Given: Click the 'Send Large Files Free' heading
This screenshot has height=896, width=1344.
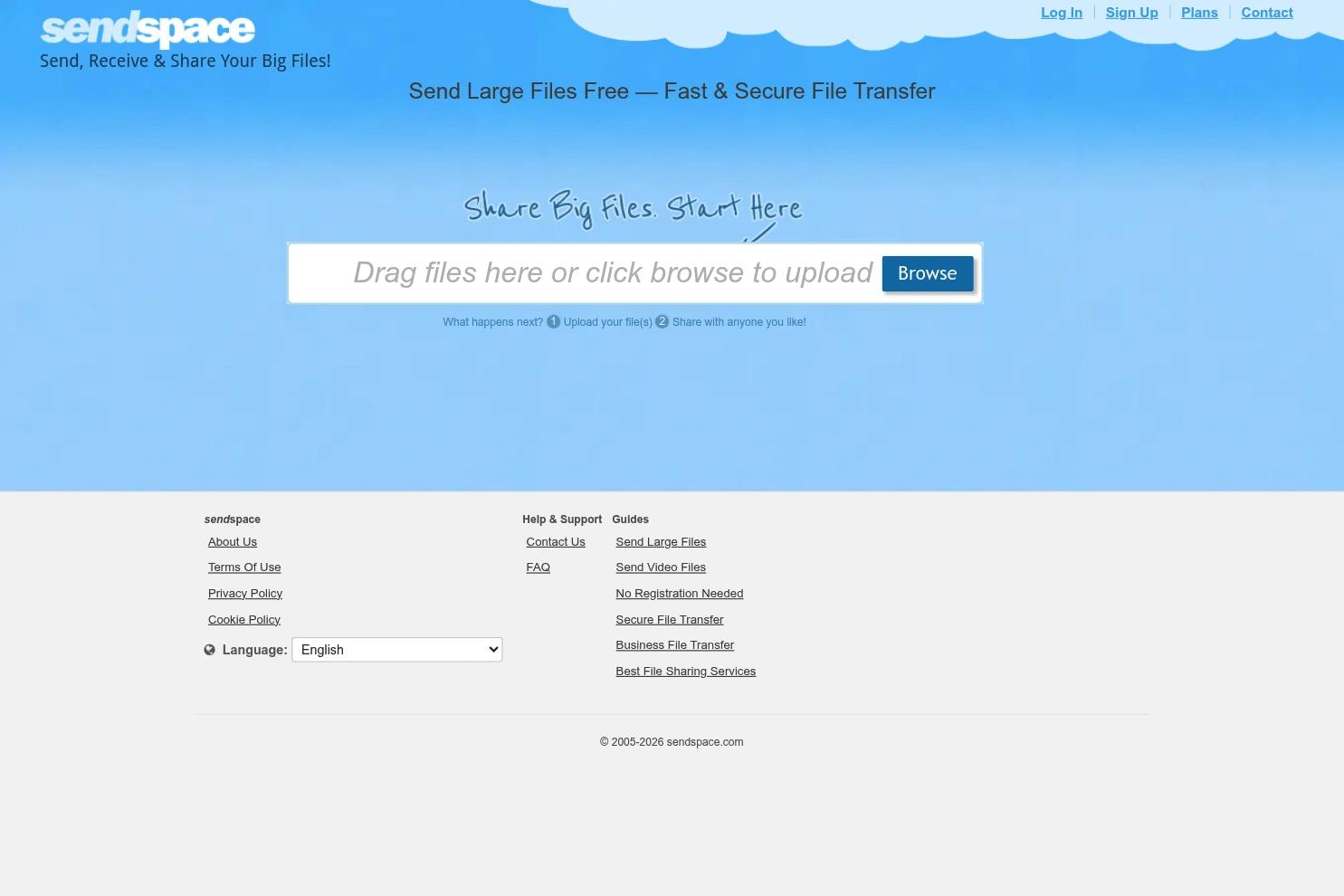Looking at the screenshot, I should tap(672, 91).
